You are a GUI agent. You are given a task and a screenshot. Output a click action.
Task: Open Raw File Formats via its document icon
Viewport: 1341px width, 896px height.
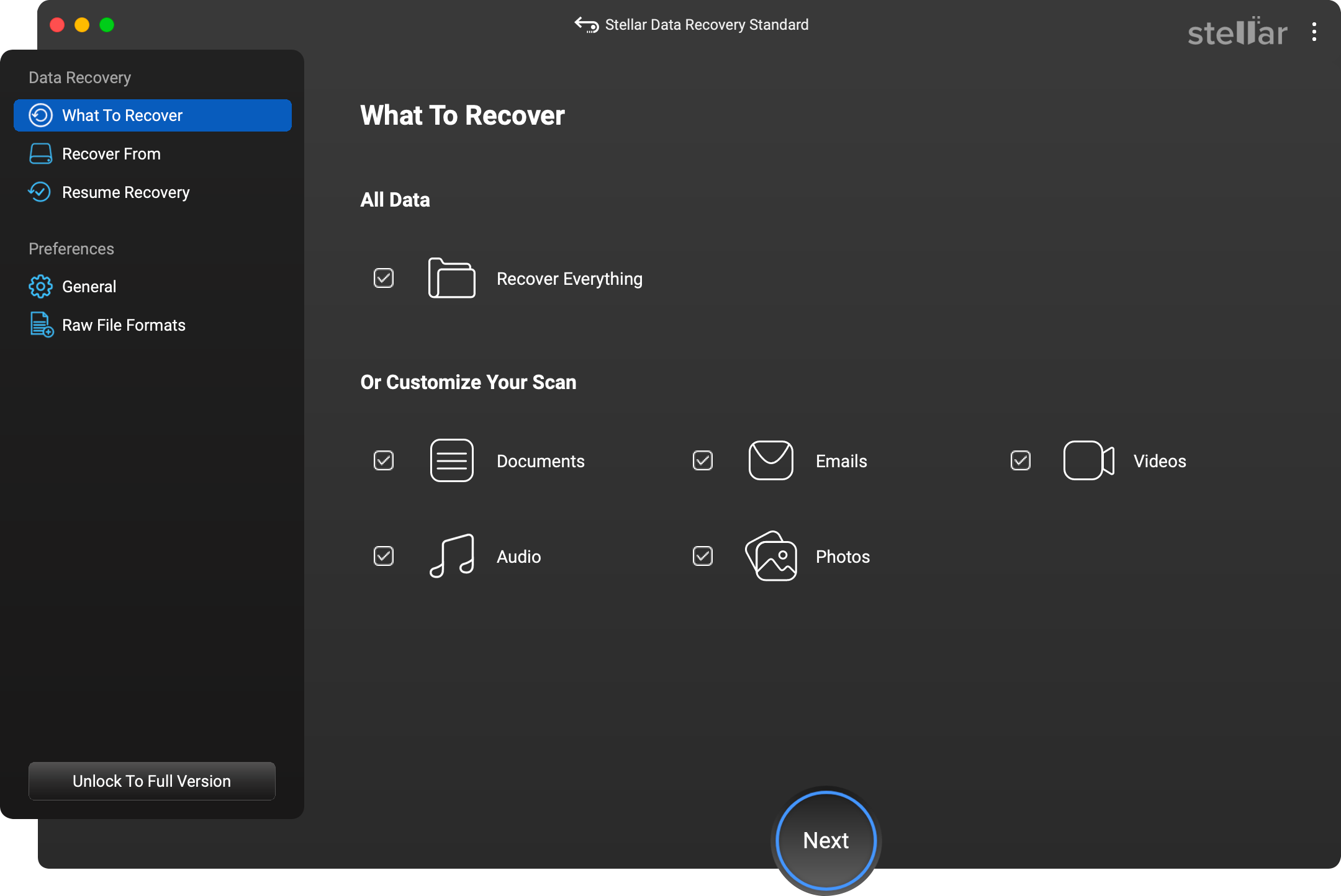[40, 325]
